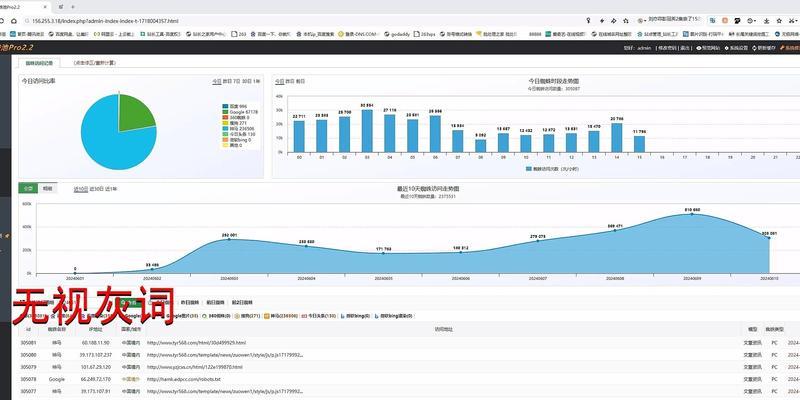800x400 pixels.
Task: Open a new browser tab with plus
Action: click(72, 7)
